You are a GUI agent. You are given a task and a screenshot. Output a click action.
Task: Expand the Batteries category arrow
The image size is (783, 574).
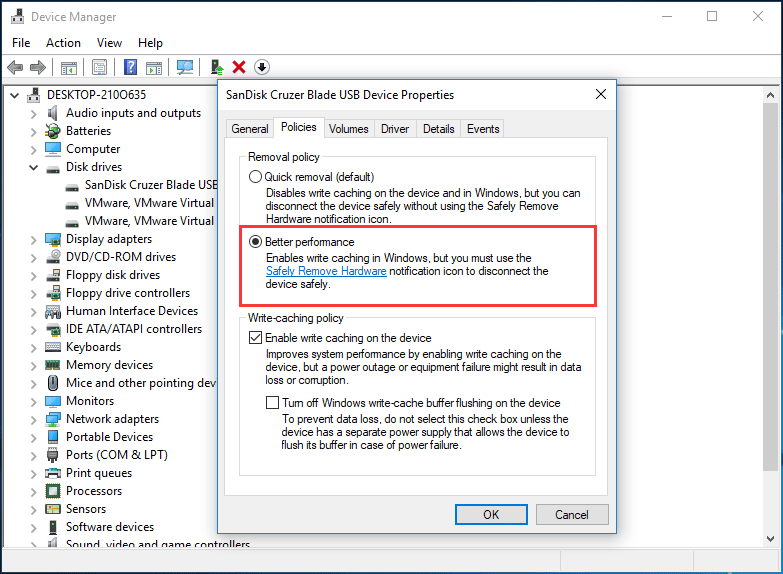(x=33, y=132)
